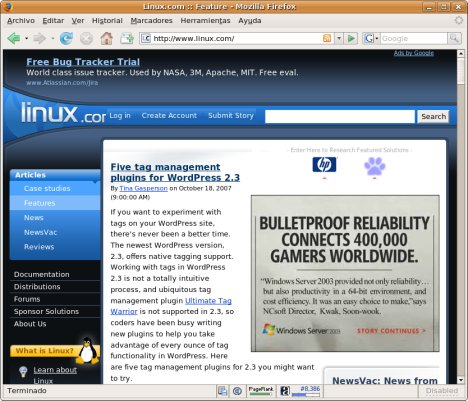Viewport: 468px width, 401px height.
Task: Click the green Go arrow beside the address bar
Action: [351, 39]
